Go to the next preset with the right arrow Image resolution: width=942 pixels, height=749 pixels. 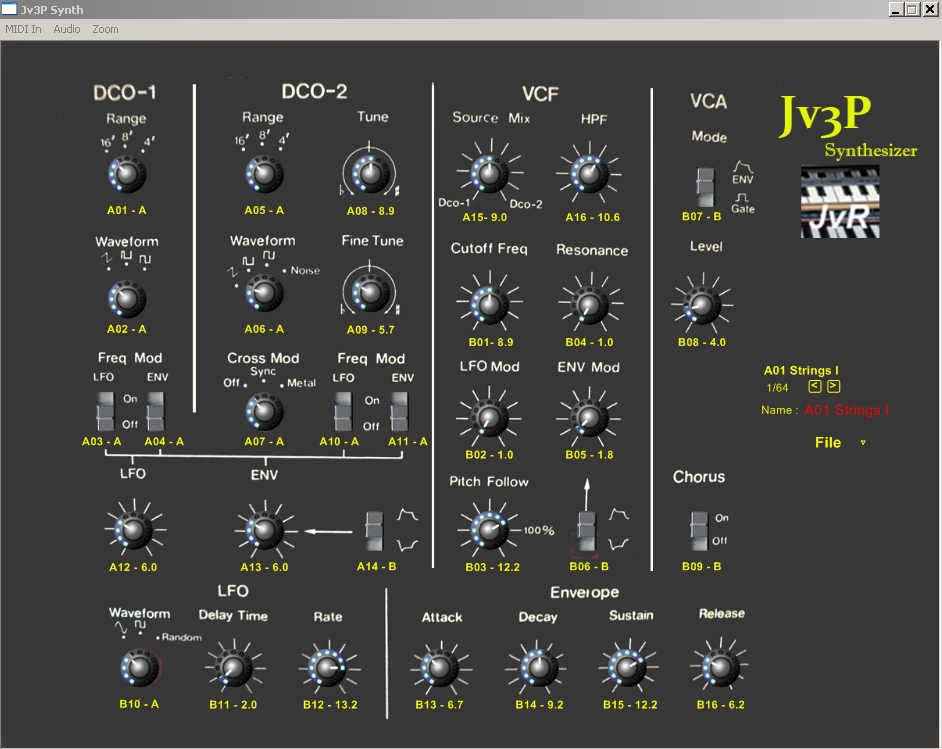tap(834, 387)
